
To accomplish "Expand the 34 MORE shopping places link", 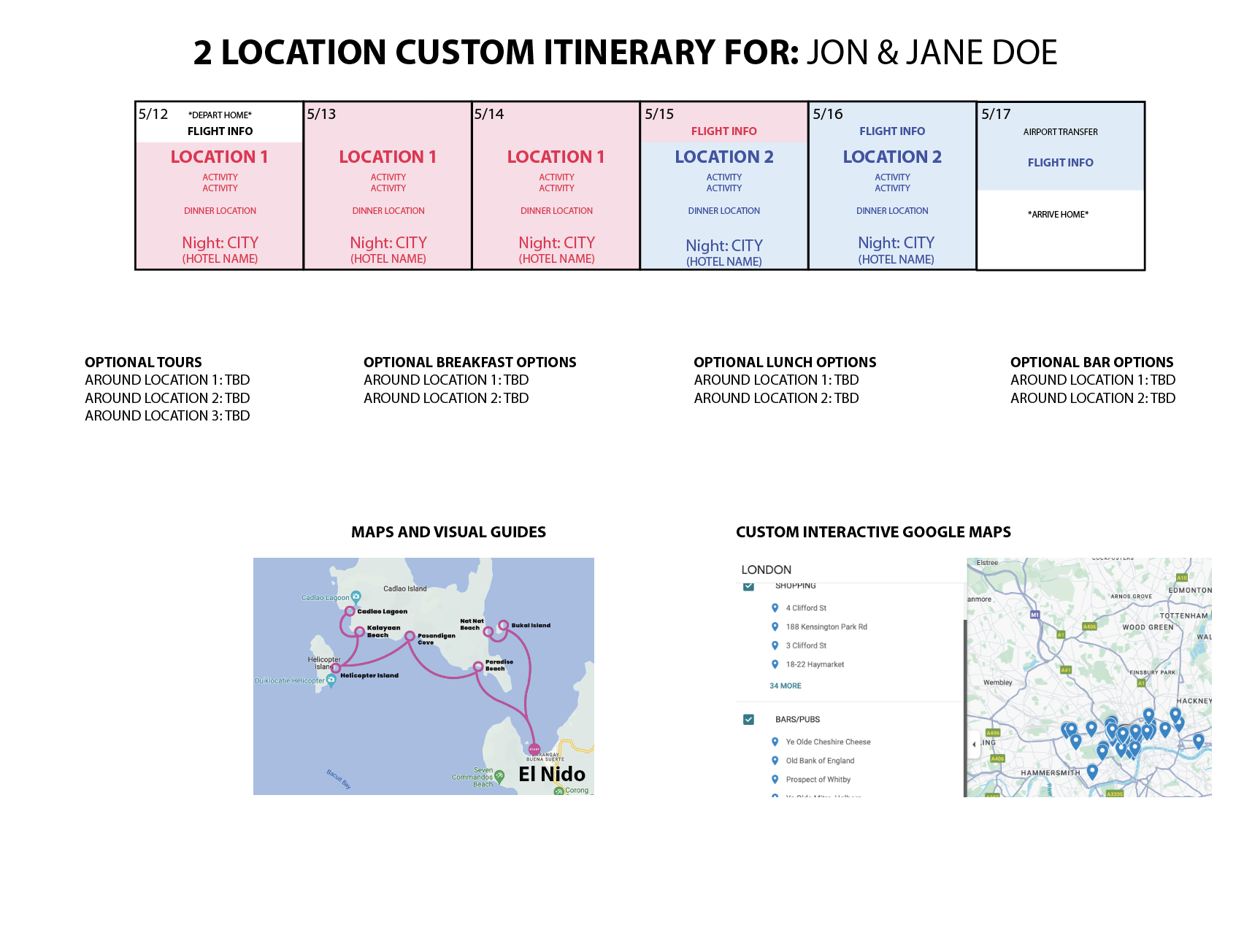I will coord(786,686).
